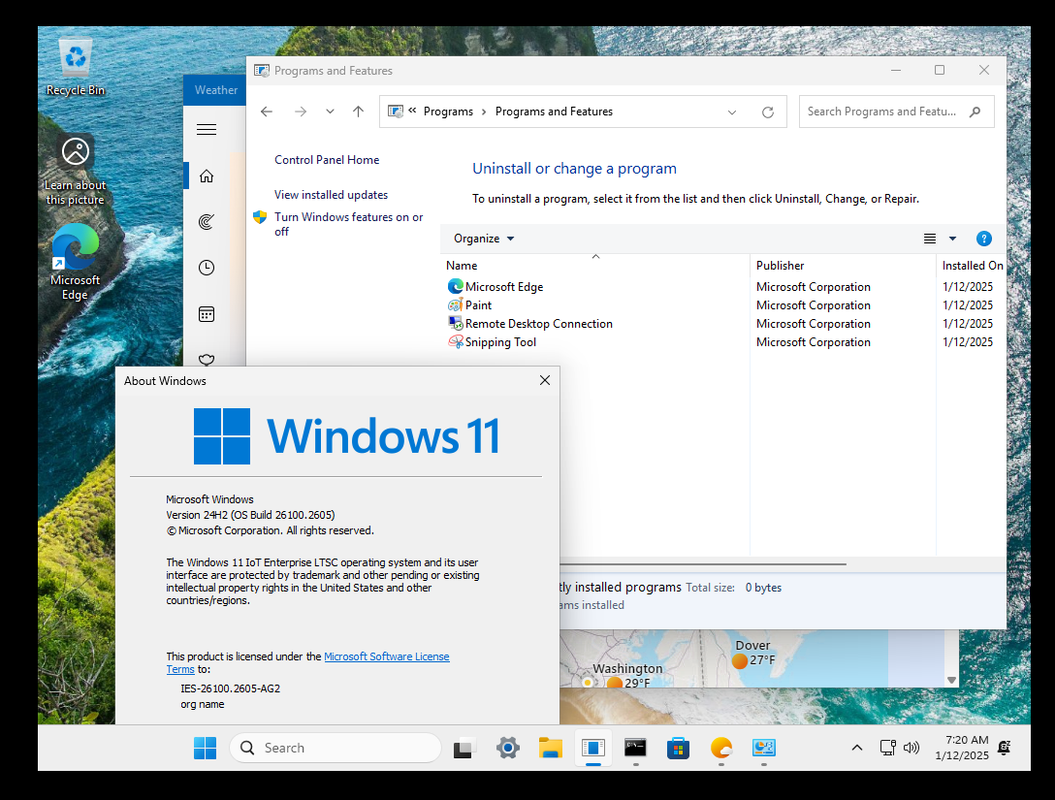Screen dimensions: 1055x800
Task: Go back in Programs and Features
Action: point(266,112)
